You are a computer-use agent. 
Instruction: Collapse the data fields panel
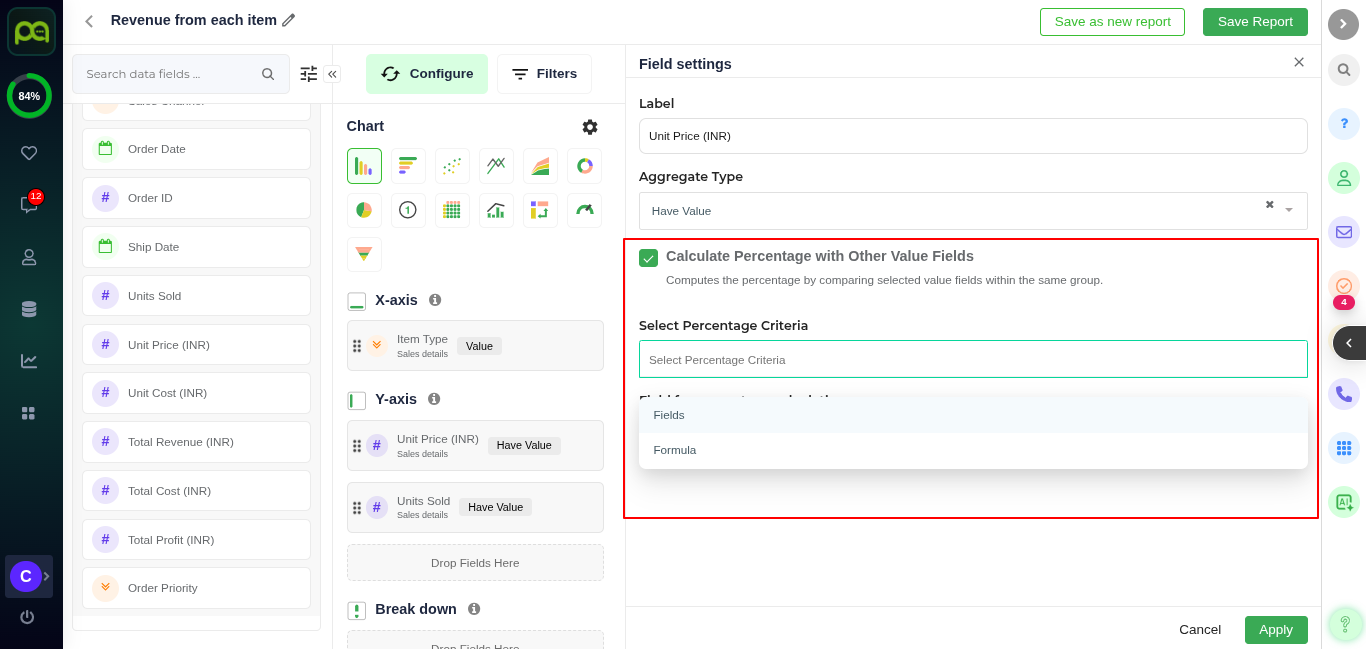(332, 74)
